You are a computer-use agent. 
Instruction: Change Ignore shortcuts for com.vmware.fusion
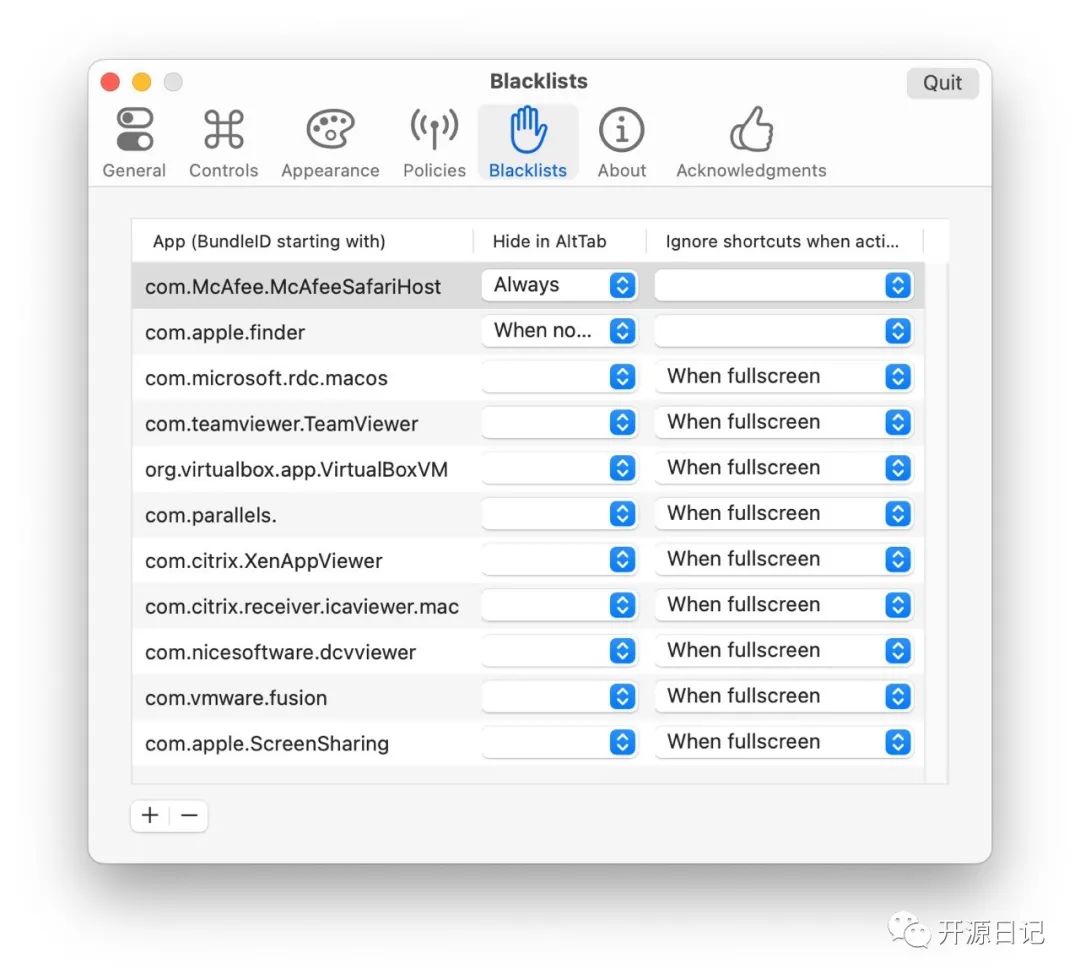[x=784, y=696]
